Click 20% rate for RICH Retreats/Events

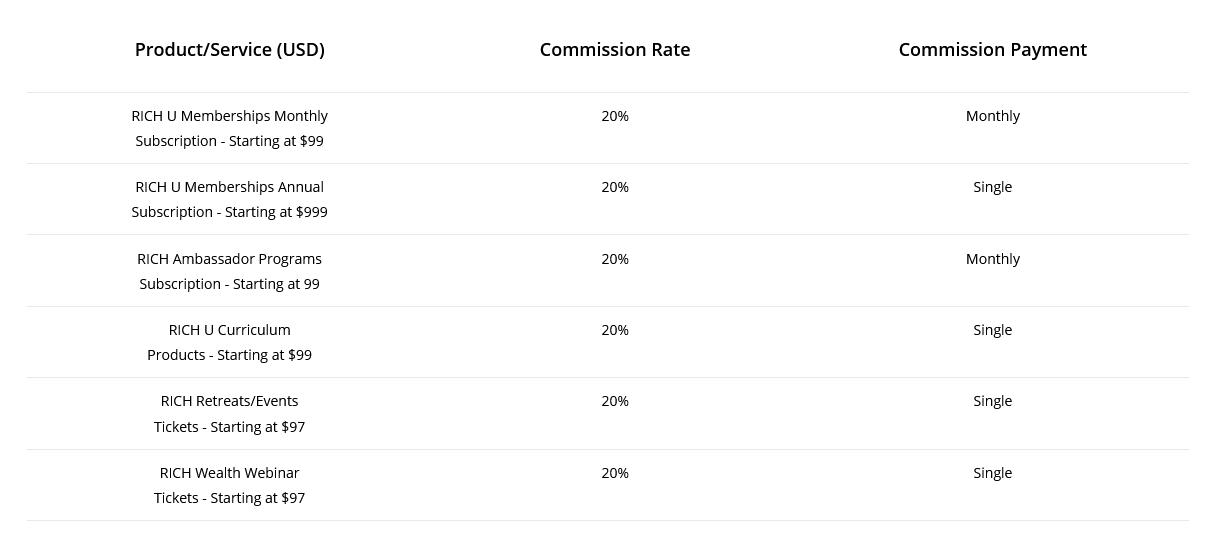click(x=615, y=401)
